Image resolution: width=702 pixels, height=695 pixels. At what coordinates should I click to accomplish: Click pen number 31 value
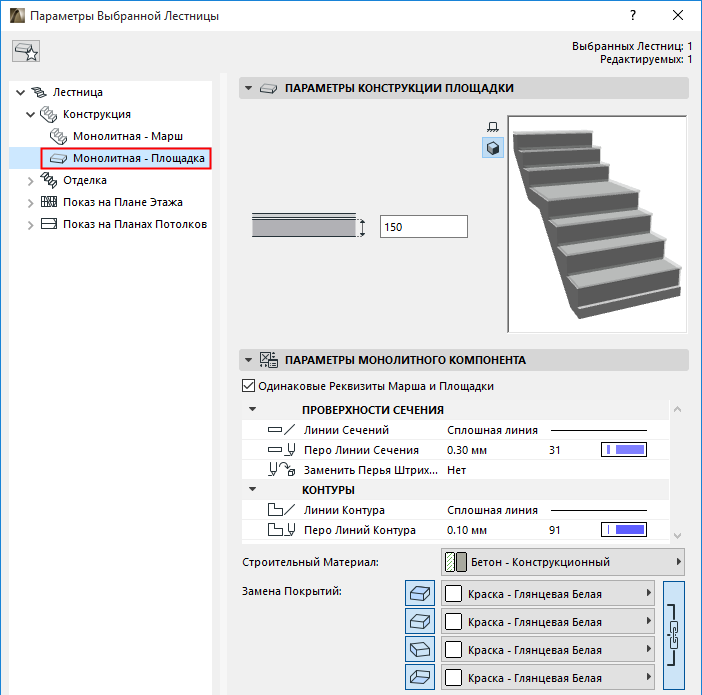[555, 450]
